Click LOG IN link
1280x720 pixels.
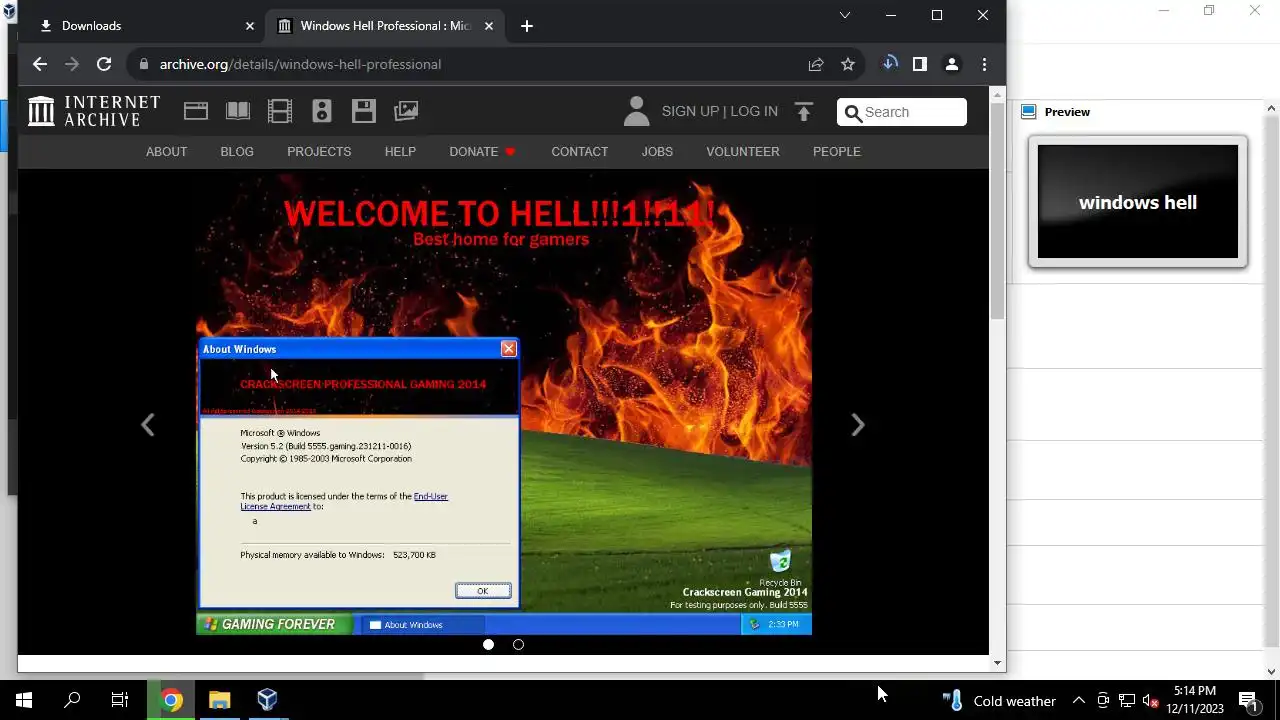coord(754,112)
